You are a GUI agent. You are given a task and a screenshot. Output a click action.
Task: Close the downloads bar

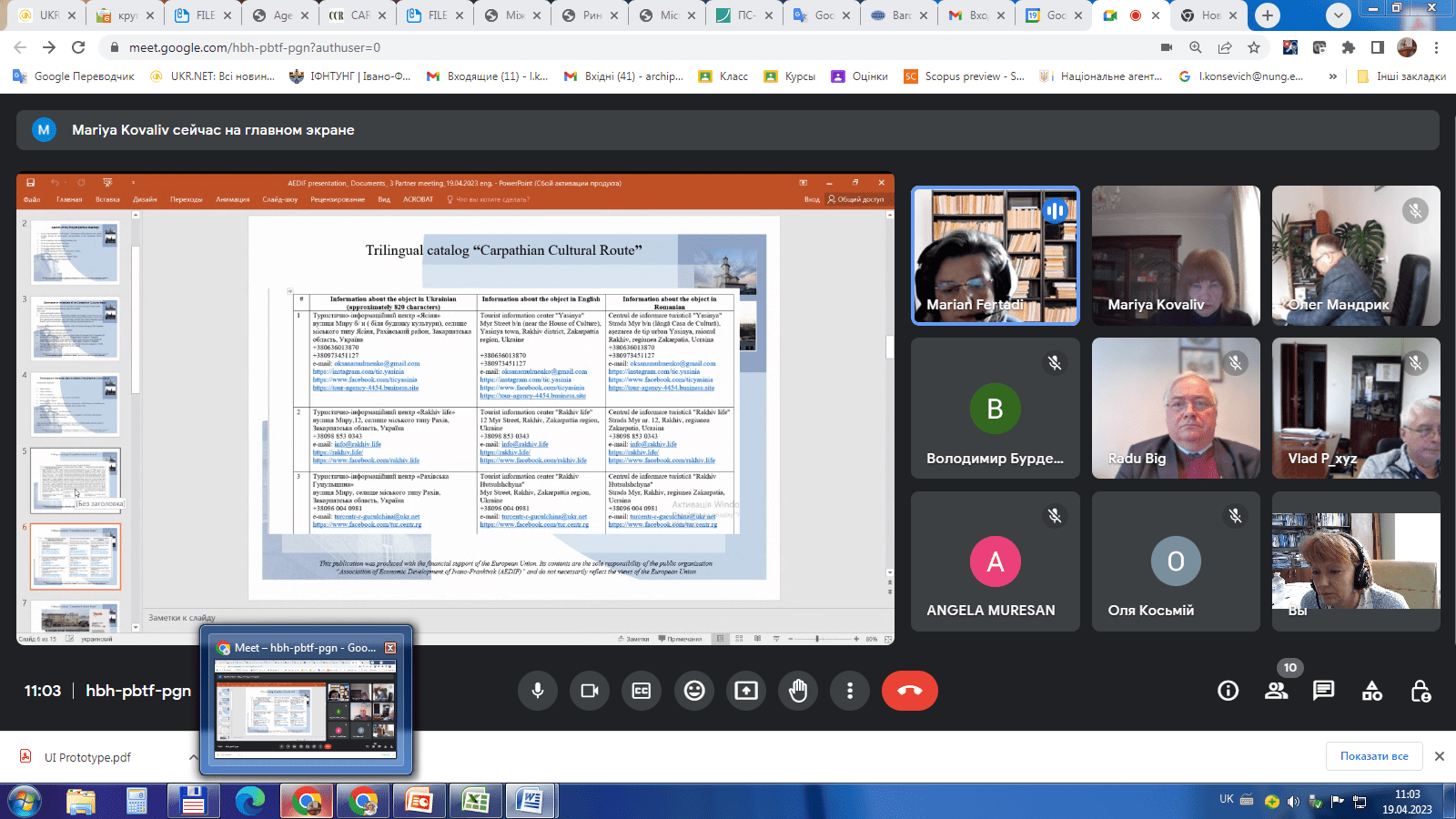tap(1440, 756)
